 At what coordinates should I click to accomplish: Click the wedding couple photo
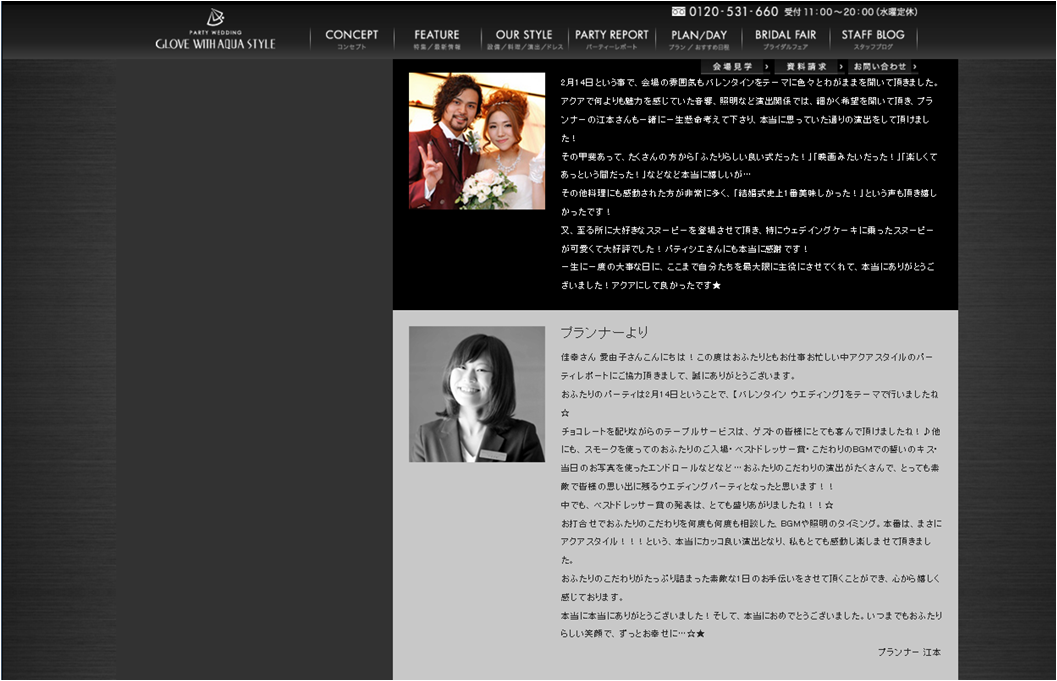point(477,141)
